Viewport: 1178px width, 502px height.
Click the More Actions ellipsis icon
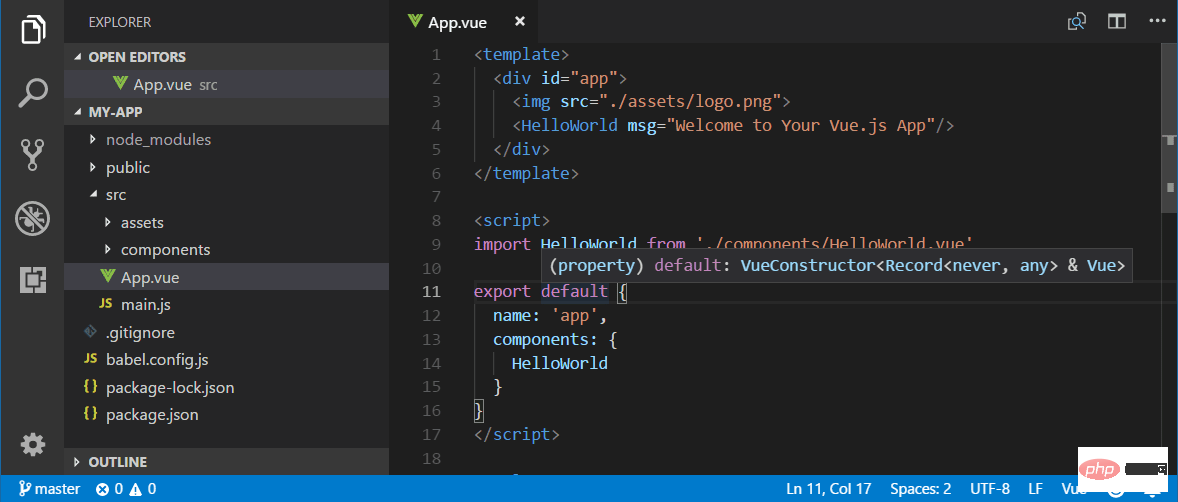click(1155, 21)
